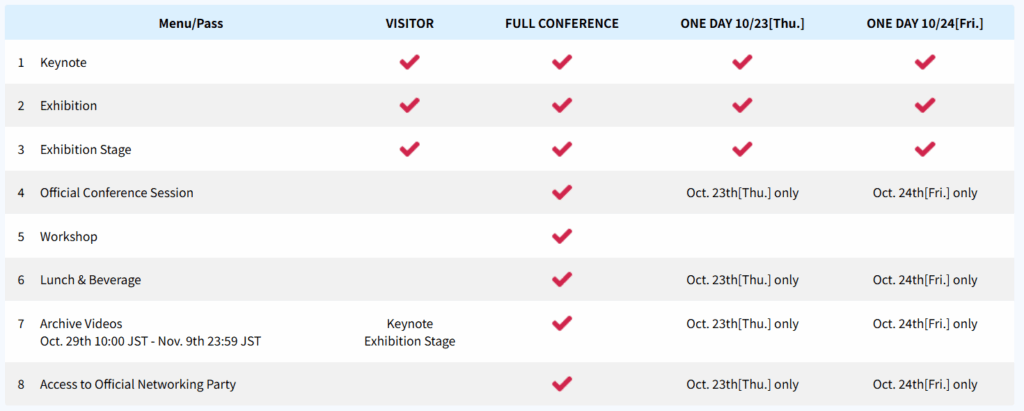
Task: Click the Exhibition checkmark for 10/24 Friday pass
Action: (x=925, y=105)
